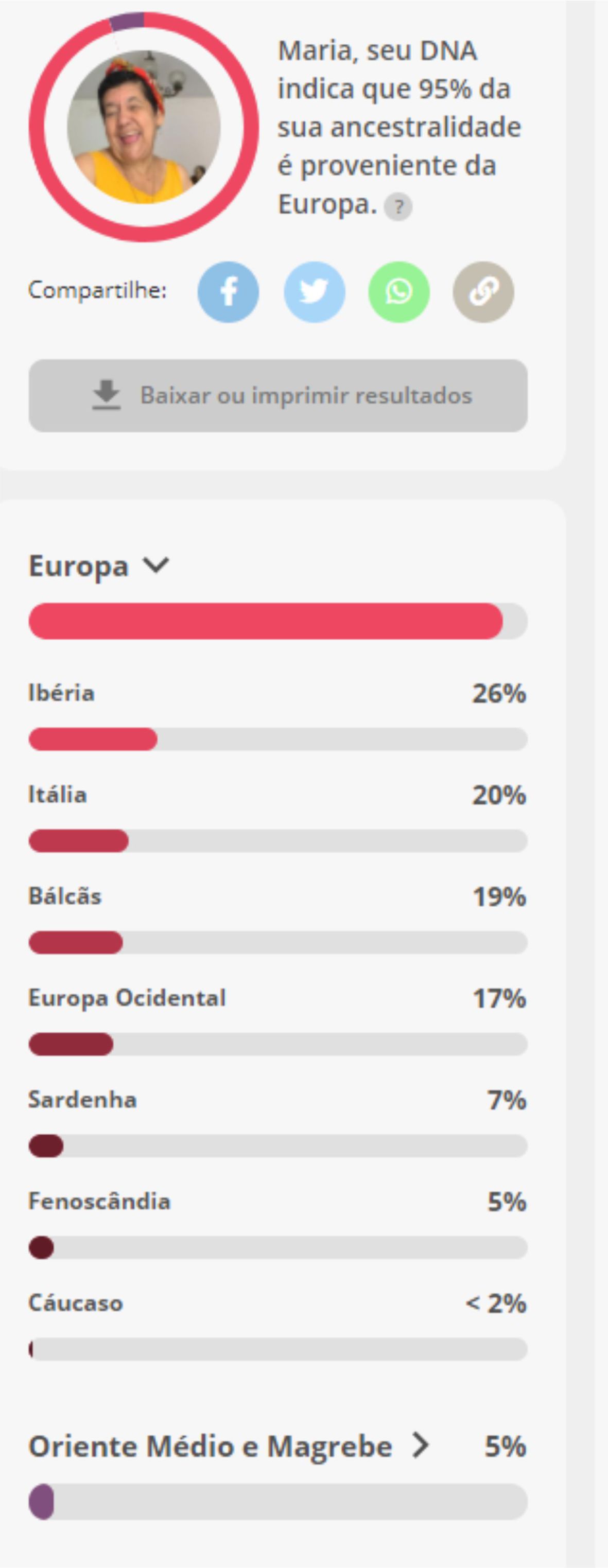
Task: Click the purple Oriente Médio bar
Action: [x=278, y=1502]
